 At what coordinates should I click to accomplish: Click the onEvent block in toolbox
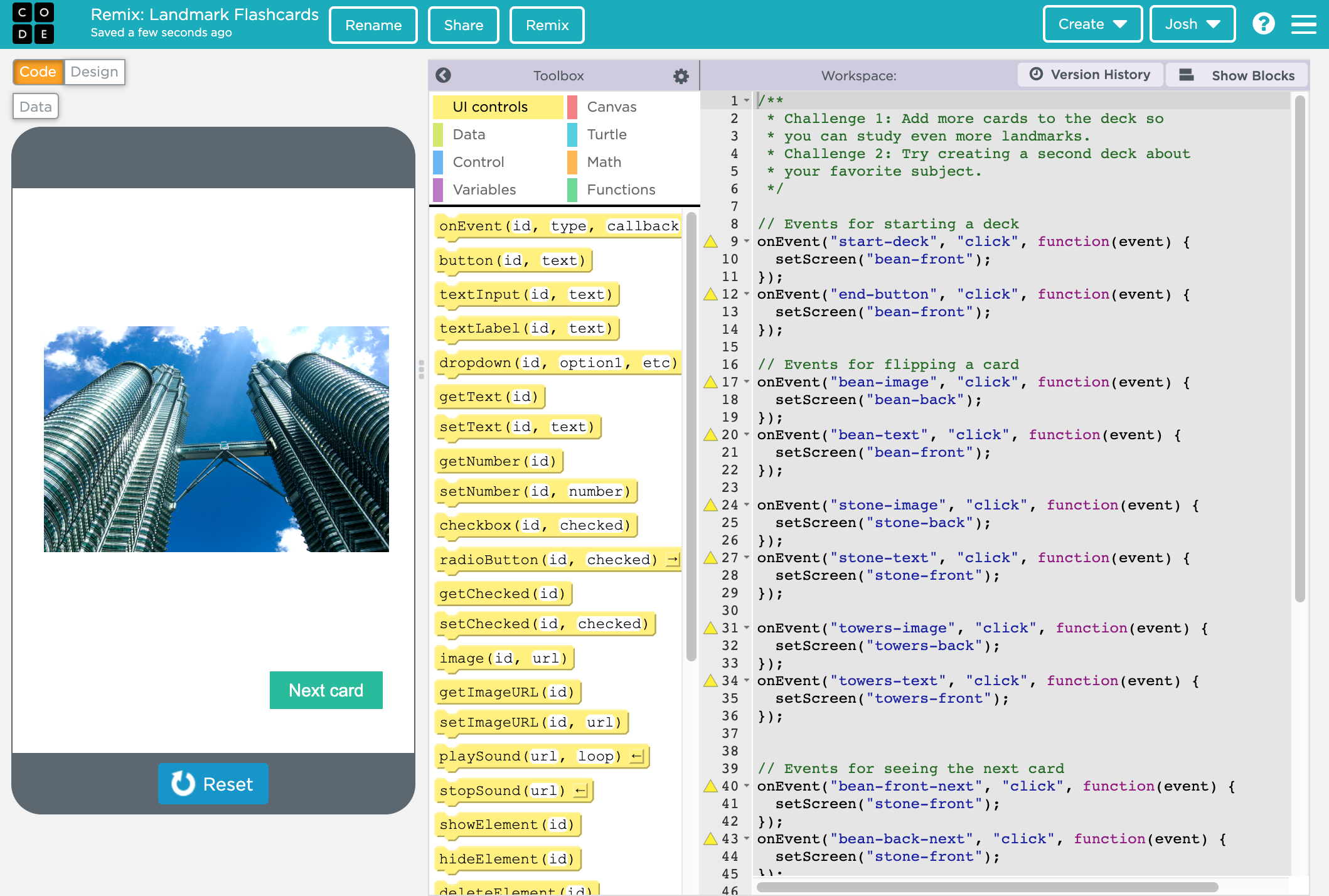(558, 226)
